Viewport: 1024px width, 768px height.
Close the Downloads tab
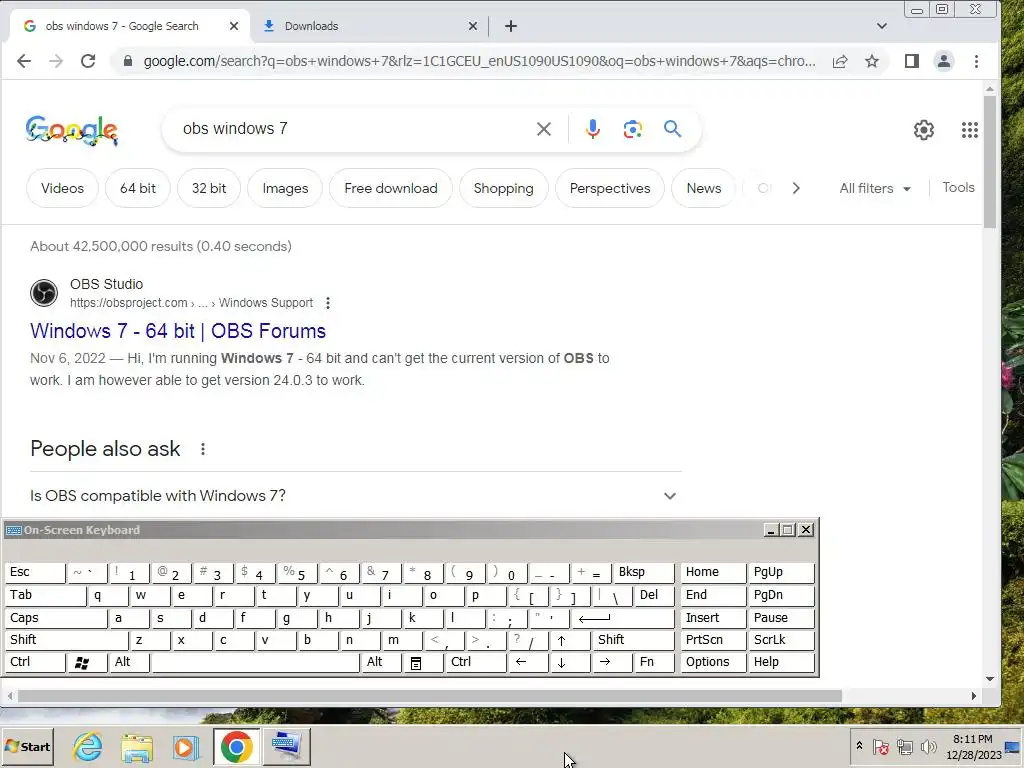pos(473,26)
